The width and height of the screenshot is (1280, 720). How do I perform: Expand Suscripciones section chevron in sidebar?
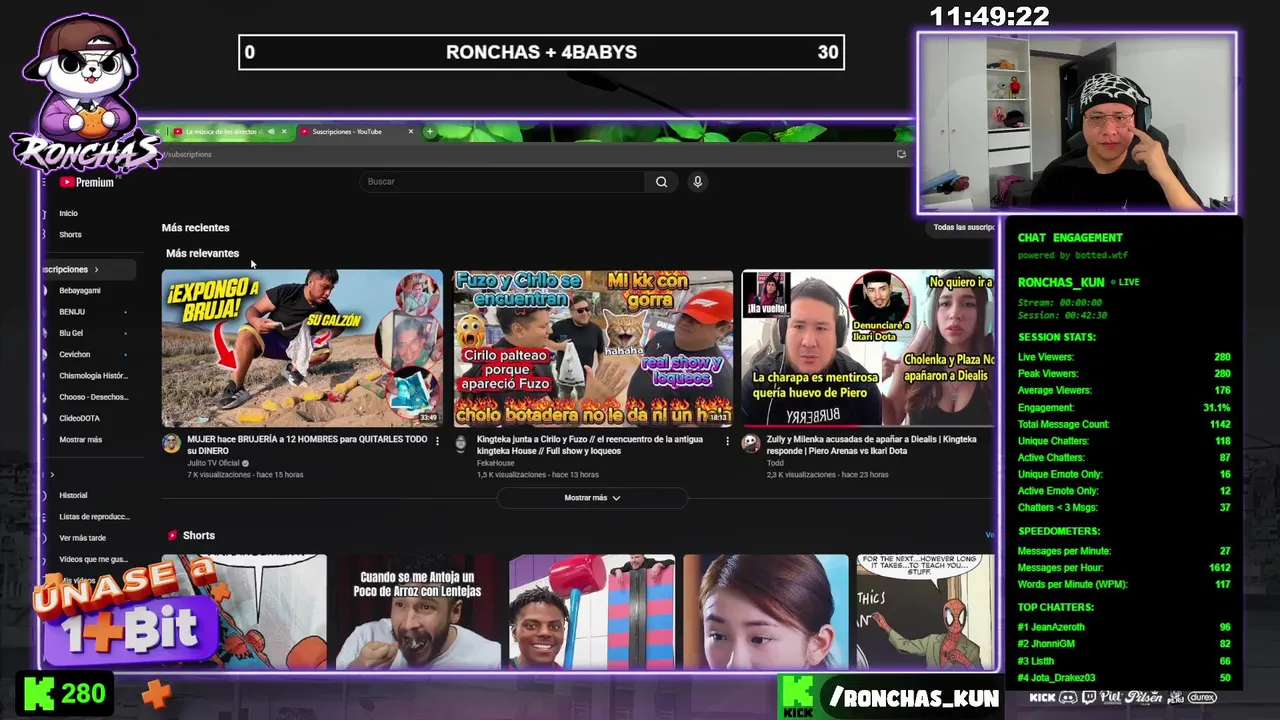click(x=96, y=269)
